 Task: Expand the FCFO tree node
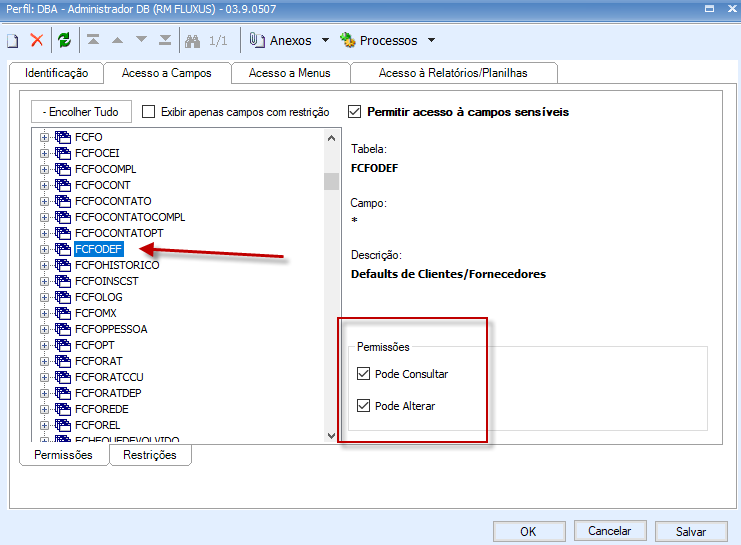click(x=44, y=138)
